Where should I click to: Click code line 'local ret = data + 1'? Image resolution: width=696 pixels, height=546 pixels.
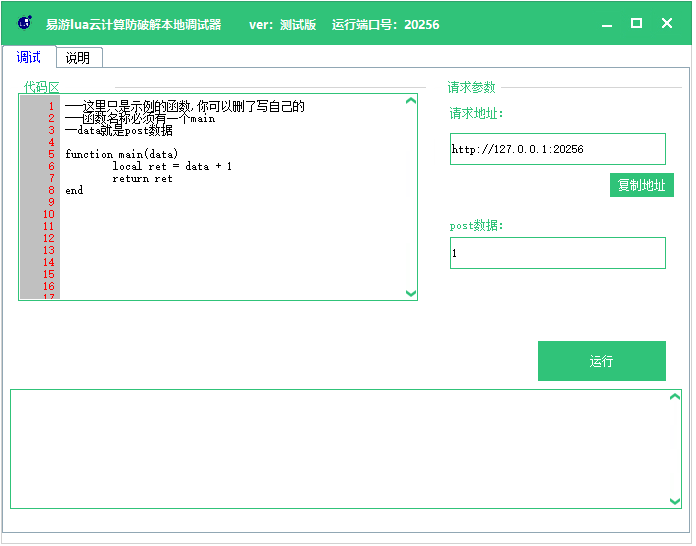pos(172,166)
